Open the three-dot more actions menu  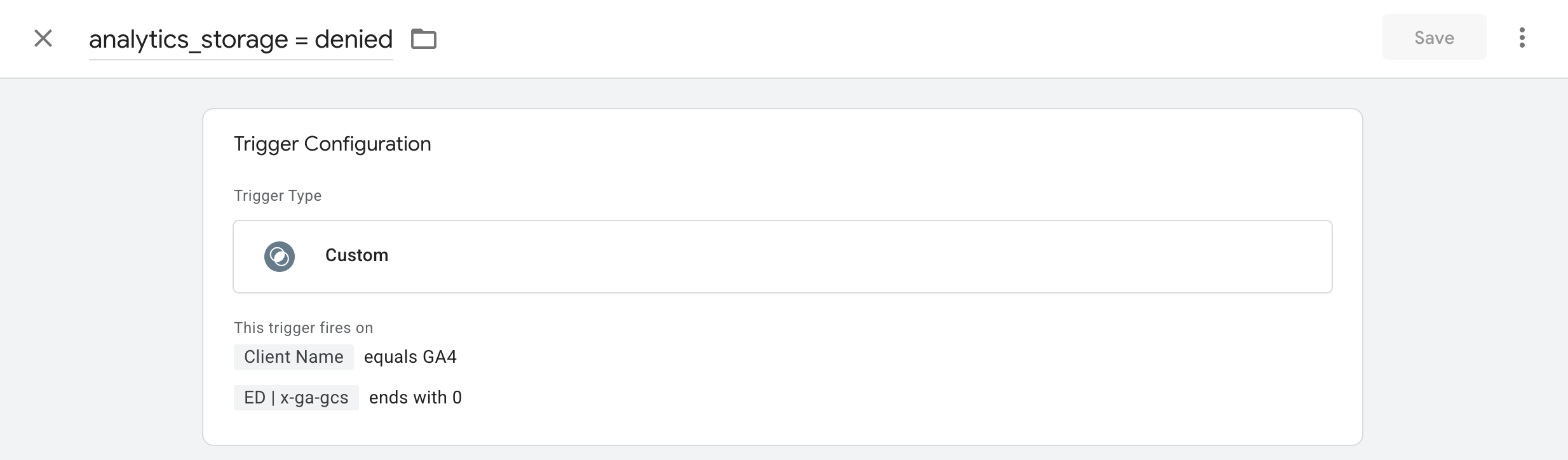point(1522,37)
